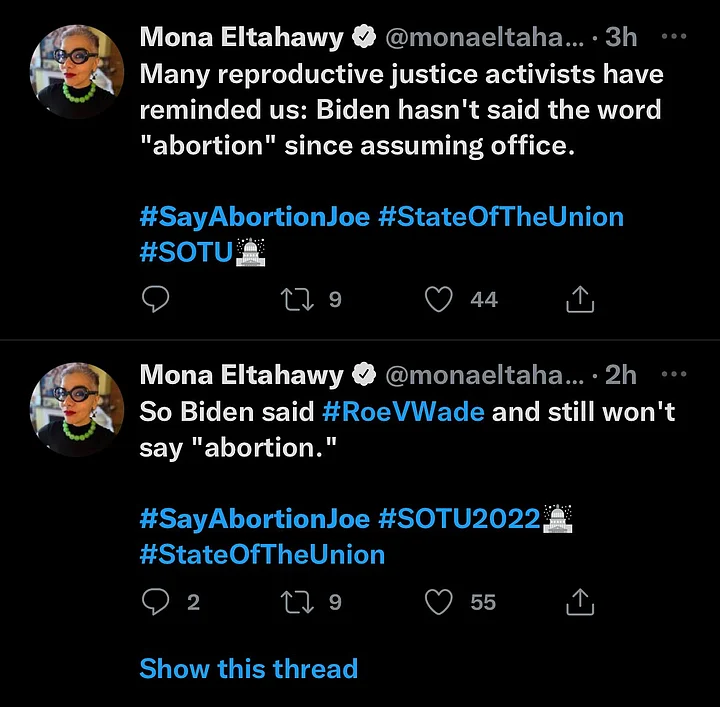Open more options menu on second tweet

pyautogui.click(x=675, y=373)
